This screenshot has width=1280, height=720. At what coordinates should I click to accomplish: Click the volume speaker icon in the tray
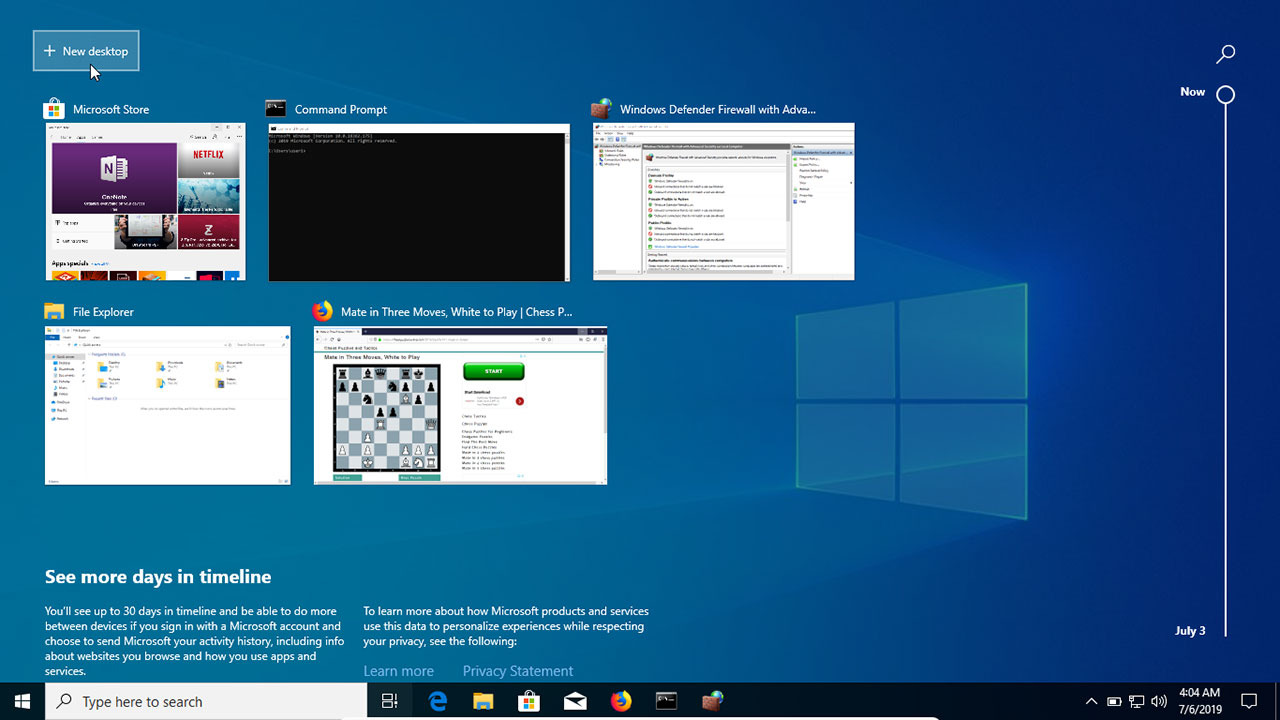[x=1158, y=700]
